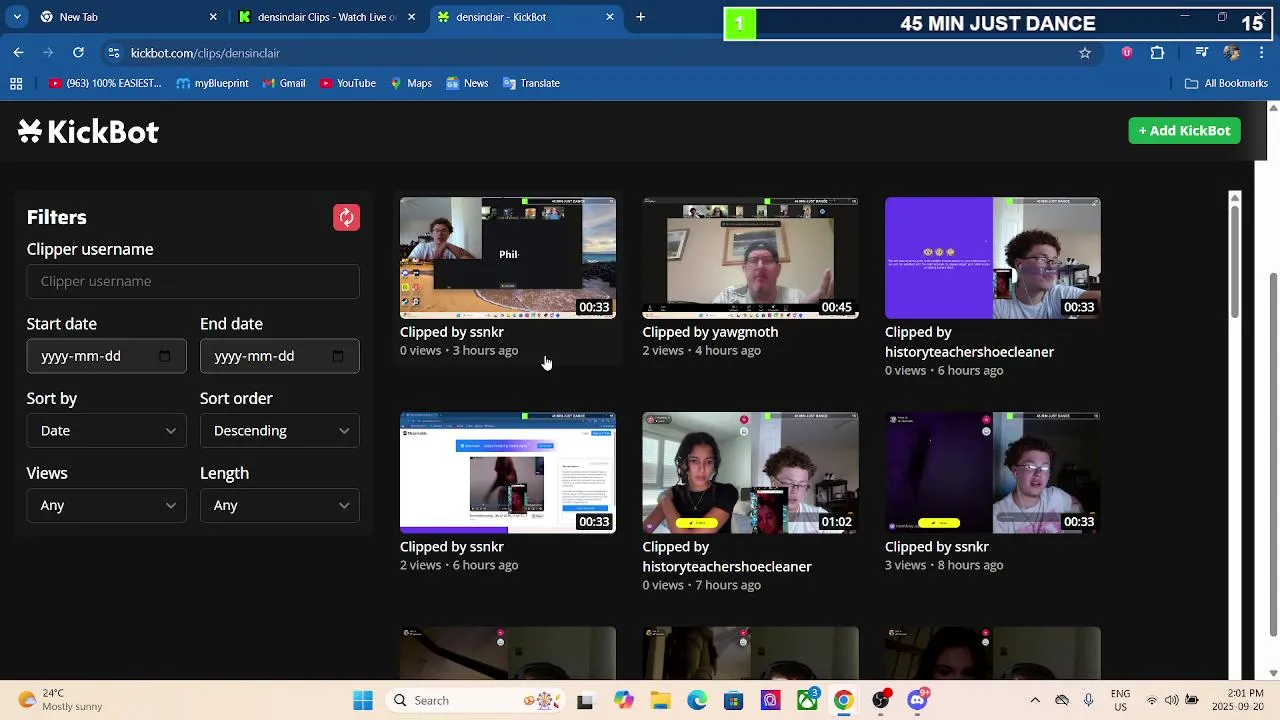Image resolution: width=1280 pixels, height=720 pixels.
Task: Play the ssnkr clip from 8 hours ago
Action: click(992, 473)
